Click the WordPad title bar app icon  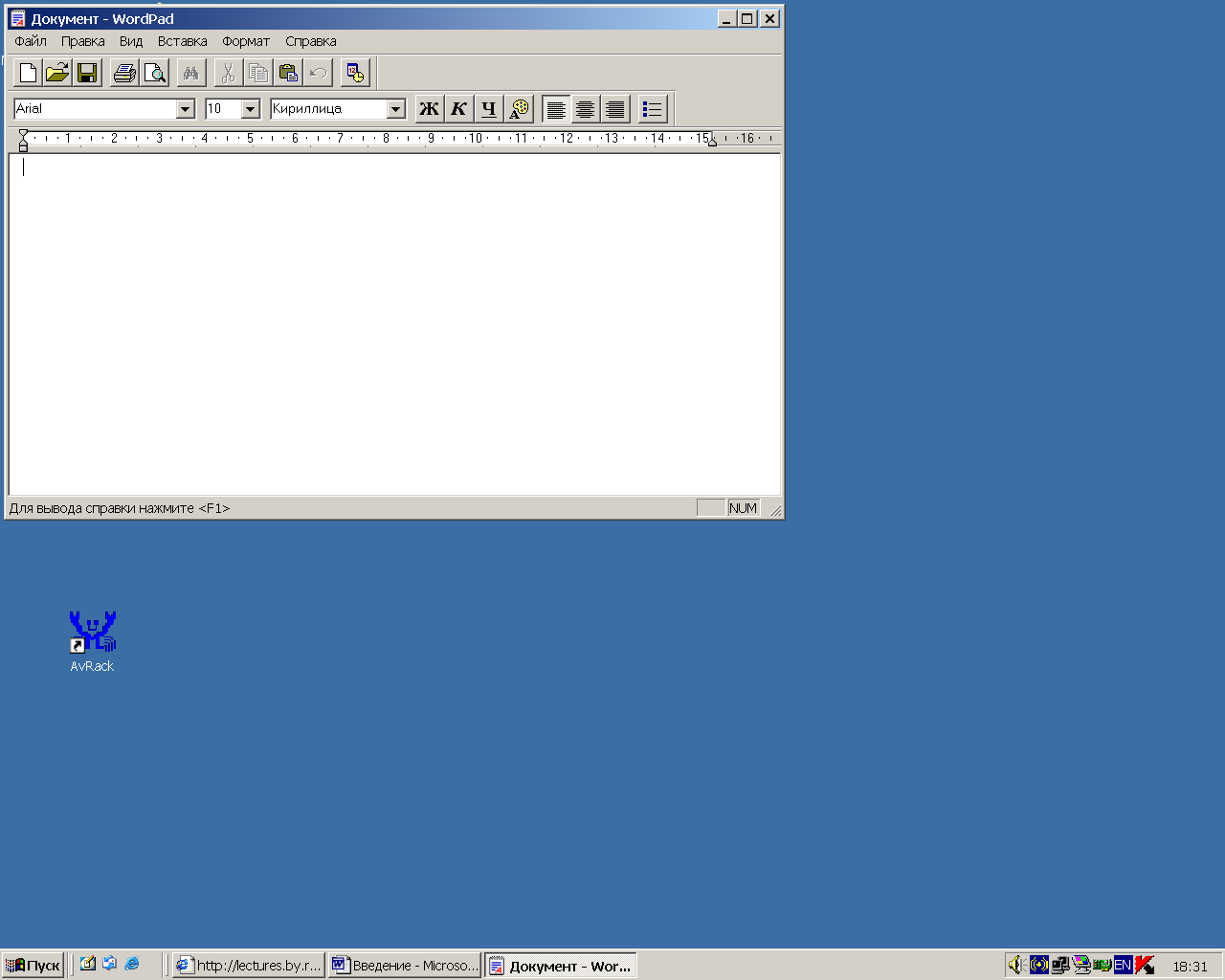point(17,18)
